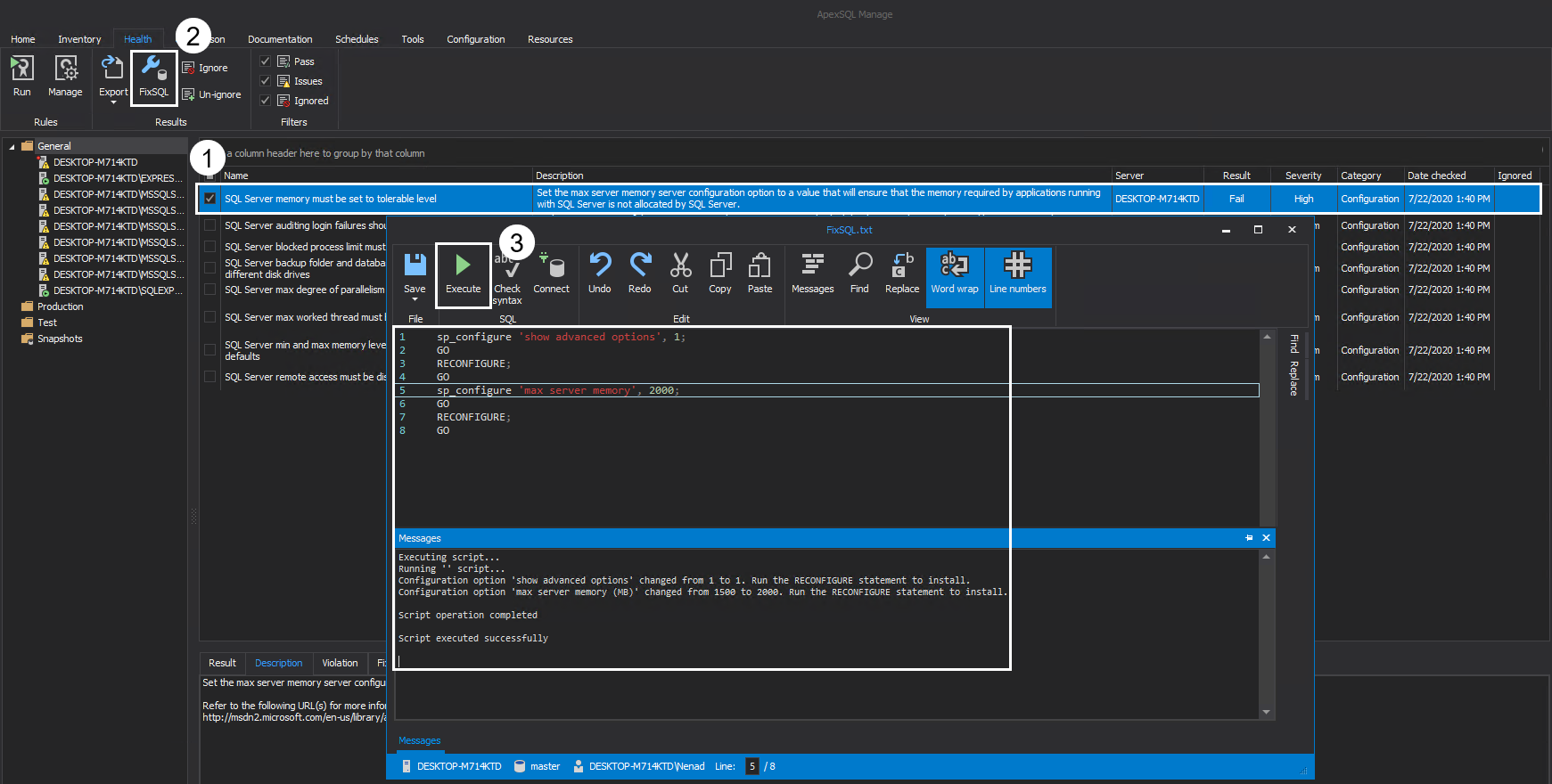
Task: Select the Production folder in tree
Action: click(x=60, y=306)
